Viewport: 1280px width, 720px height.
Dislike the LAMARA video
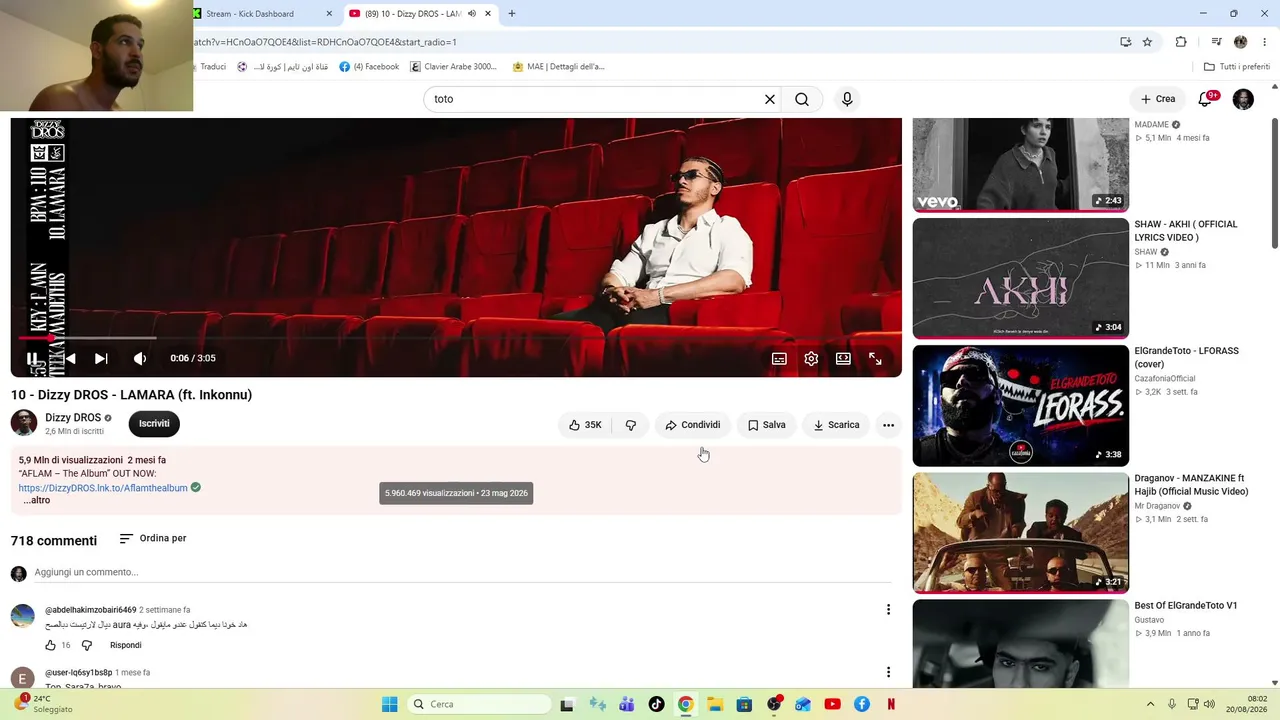[x=630, y=425]
